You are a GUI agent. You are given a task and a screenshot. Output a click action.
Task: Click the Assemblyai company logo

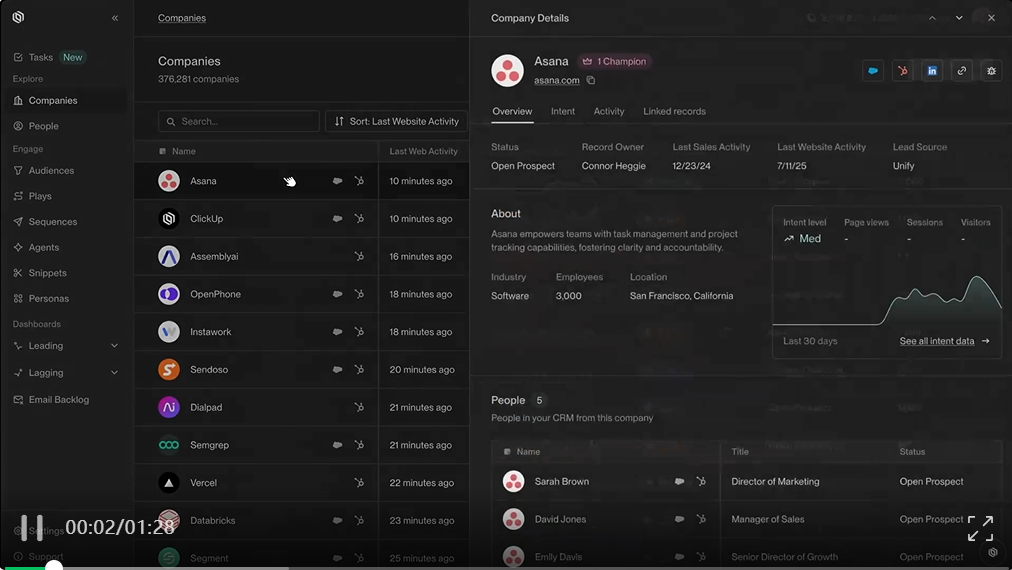pos(169,256)
